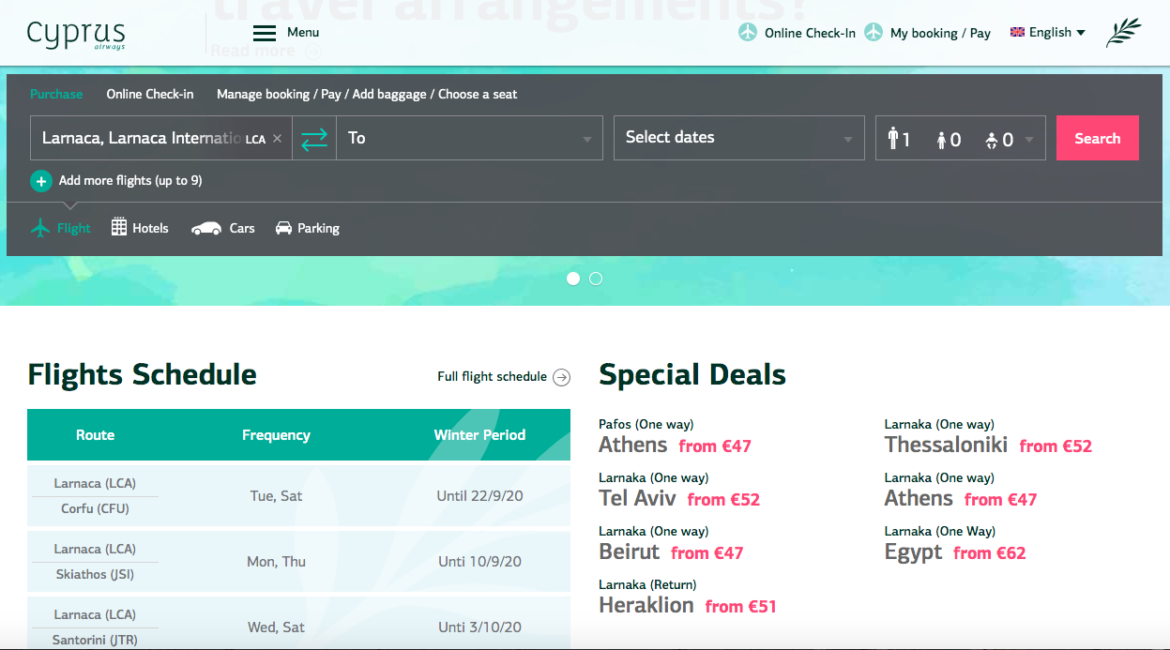This screenshot has width=1170, height=650.
Task: Click the Cars vehicle icon
Action: pos(206,228)
